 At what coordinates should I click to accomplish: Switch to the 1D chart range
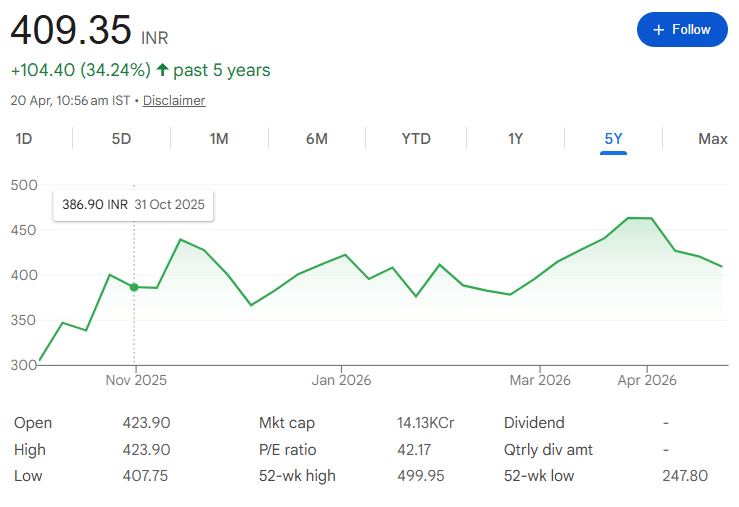click(x=24, y=139)
